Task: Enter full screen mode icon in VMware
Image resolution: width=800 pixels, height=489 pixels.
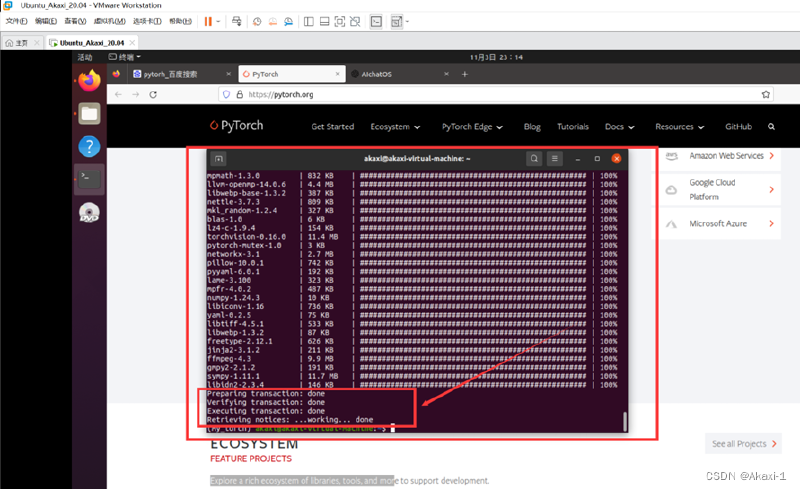Action: click(x=340, y=21)
